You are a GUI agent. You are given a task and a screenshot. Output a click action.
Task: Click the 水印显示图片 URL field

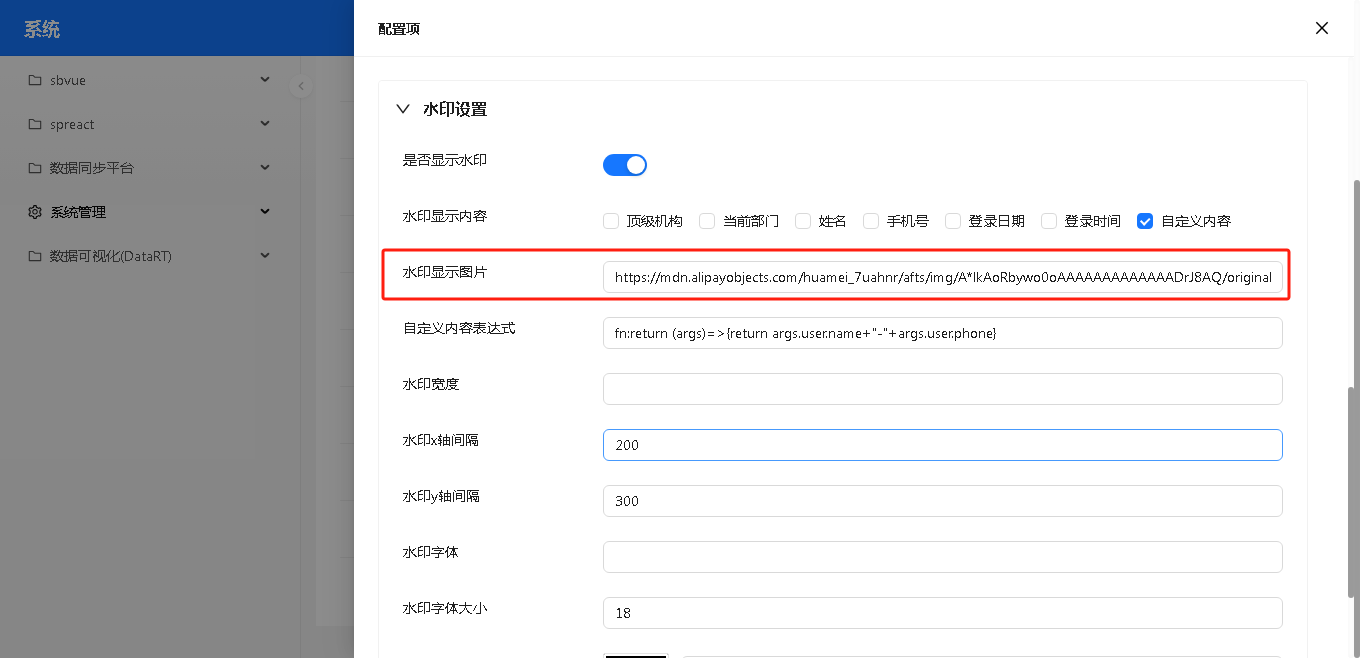942,277
